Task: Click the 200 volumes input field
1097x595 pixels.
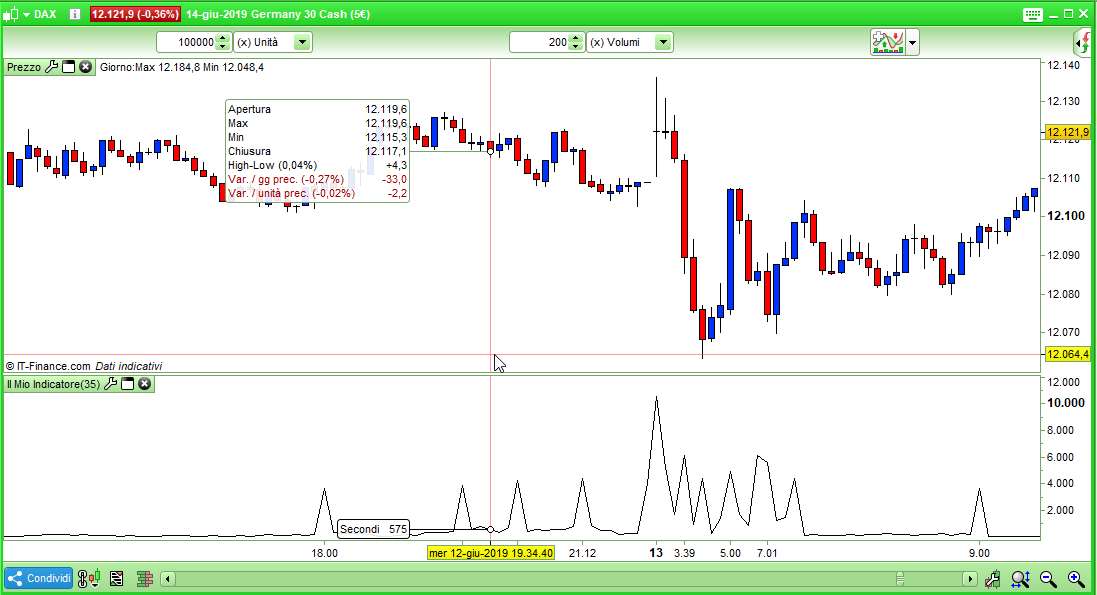Action: click(539, 42)
